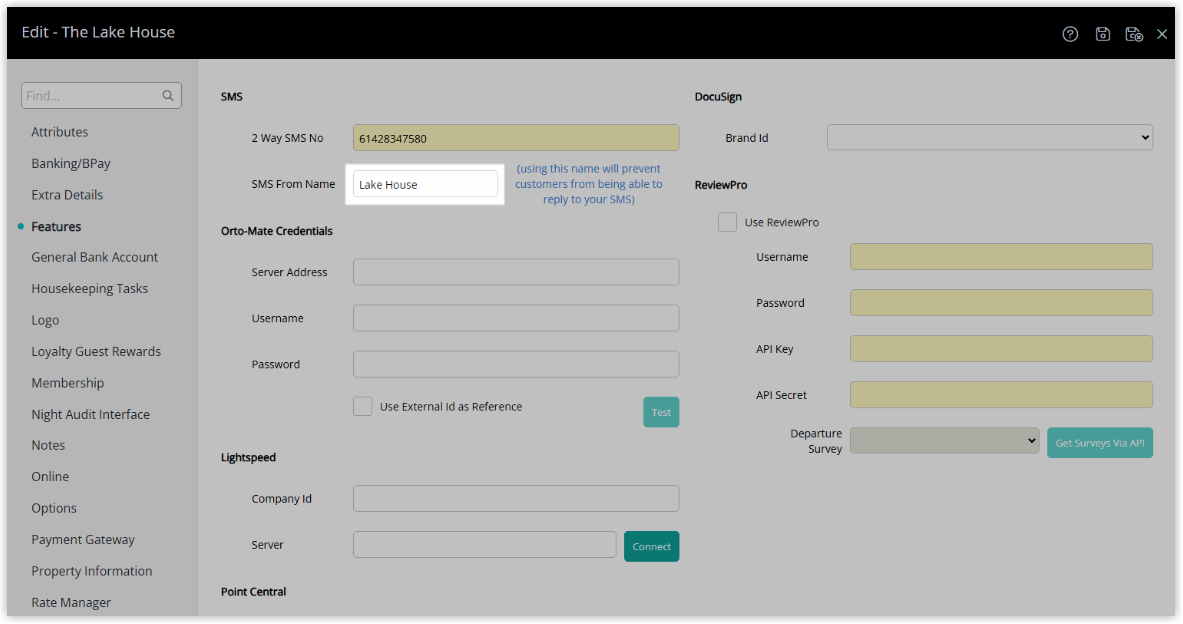Click the Point Central heading
Viewport: 1183px width, 624px height.
(x=254, y=592)
